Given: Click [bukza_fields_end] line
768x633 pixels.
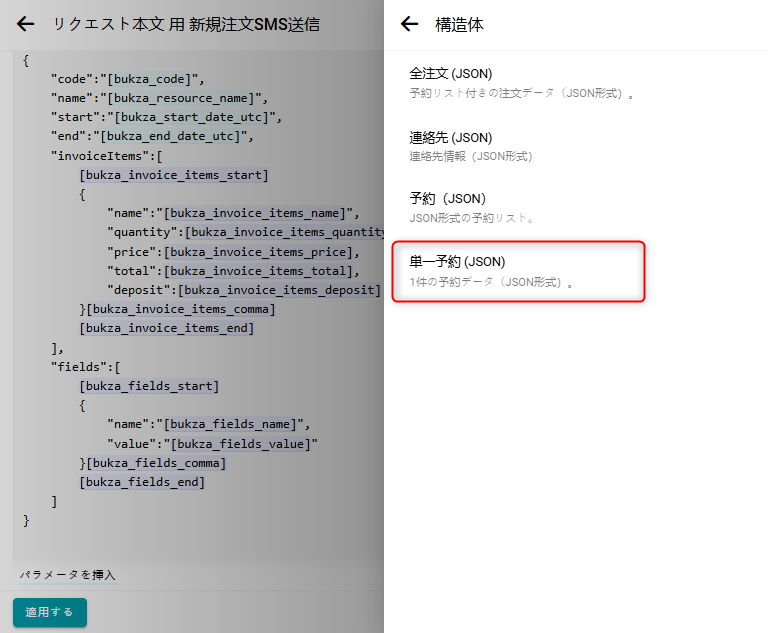Looking at the screenshot, I should tap(142, 482).
